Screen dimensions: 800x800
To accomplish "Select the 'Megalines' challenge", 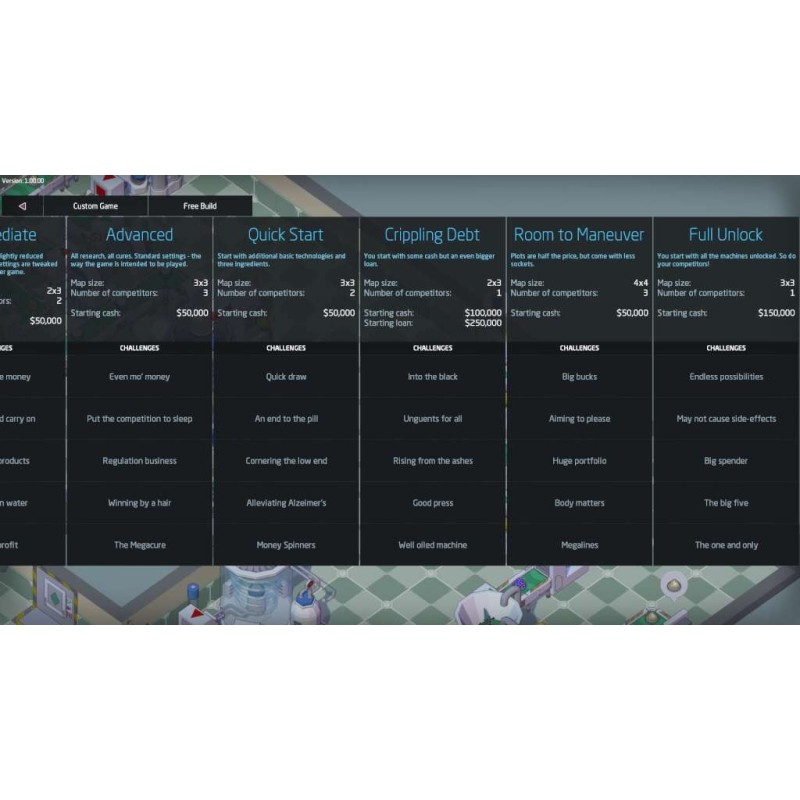I will tap(579, 545).
